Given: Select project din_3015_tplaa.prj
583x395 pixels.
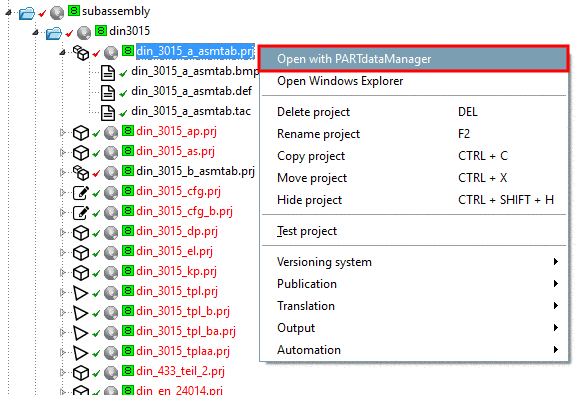Looking at the screenshot, I should pyautogui.click(x=183, y=351).
